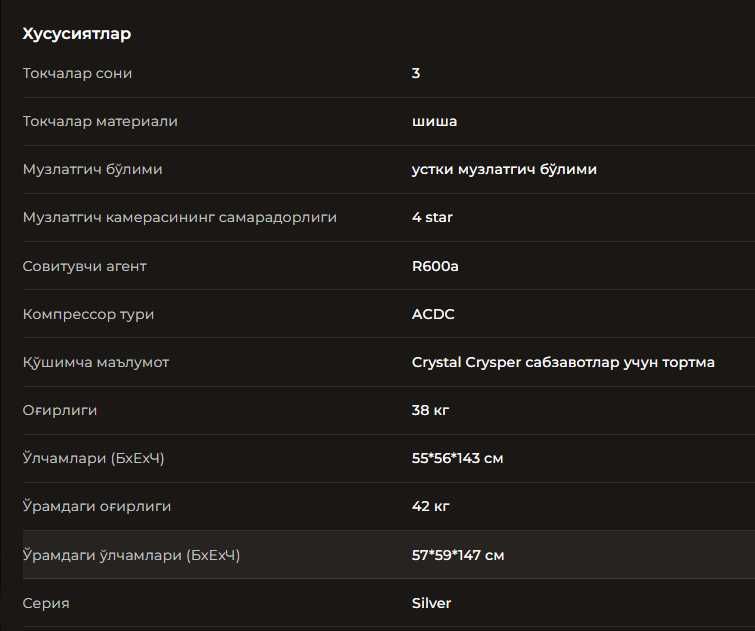Screen dimensions: 755x631
Task: Click the Музлатгич бўлими label
Action: (x=92, y=169)
